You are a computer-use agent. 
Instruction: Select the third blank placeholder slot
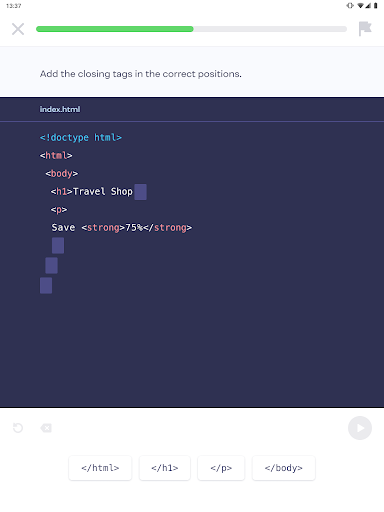pos(51,265)
